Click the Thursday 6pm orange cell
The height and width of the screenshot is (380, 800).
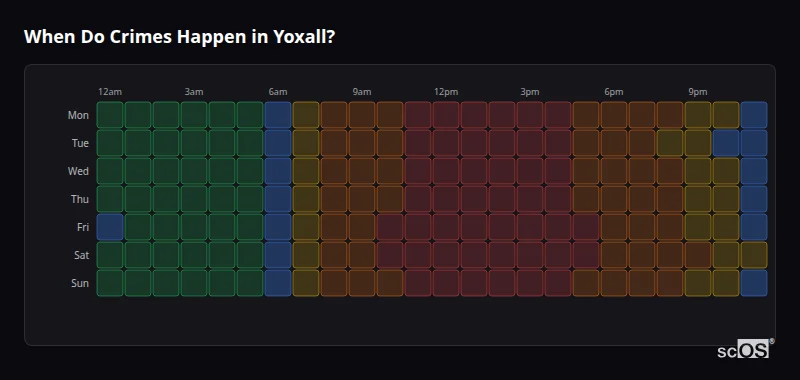[614, 199]
